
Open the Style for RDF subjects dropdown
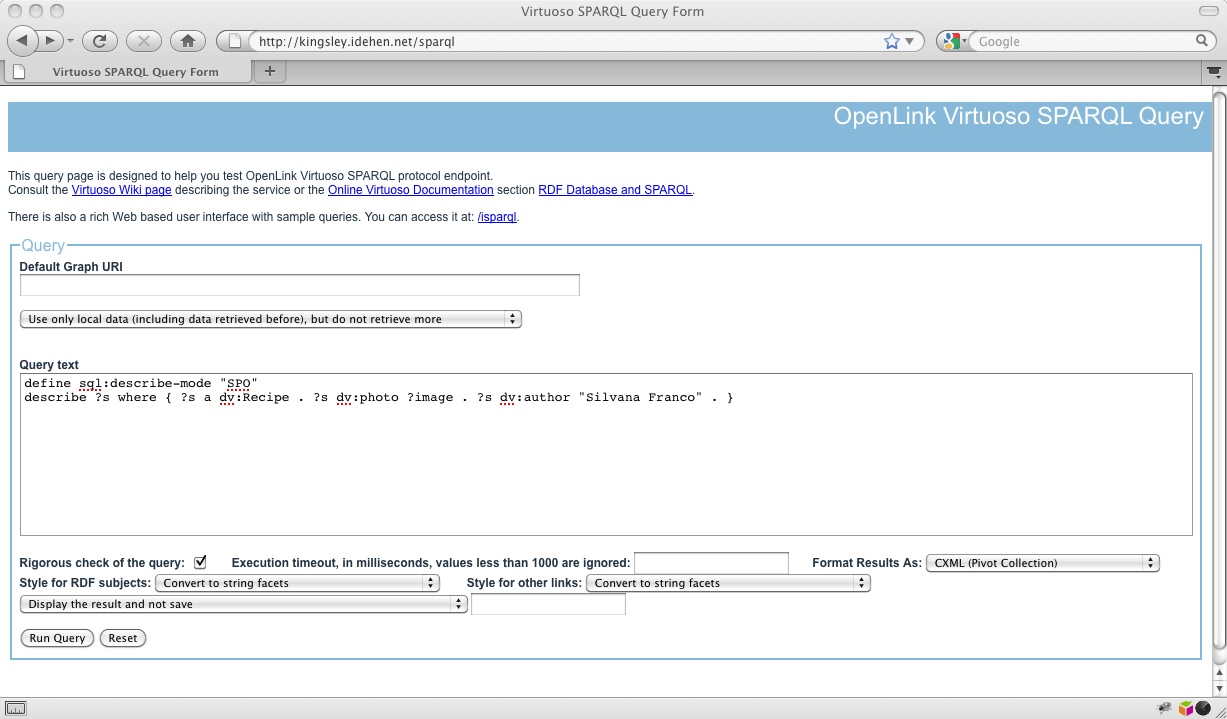pyautogui.click(x=297, y=583)
